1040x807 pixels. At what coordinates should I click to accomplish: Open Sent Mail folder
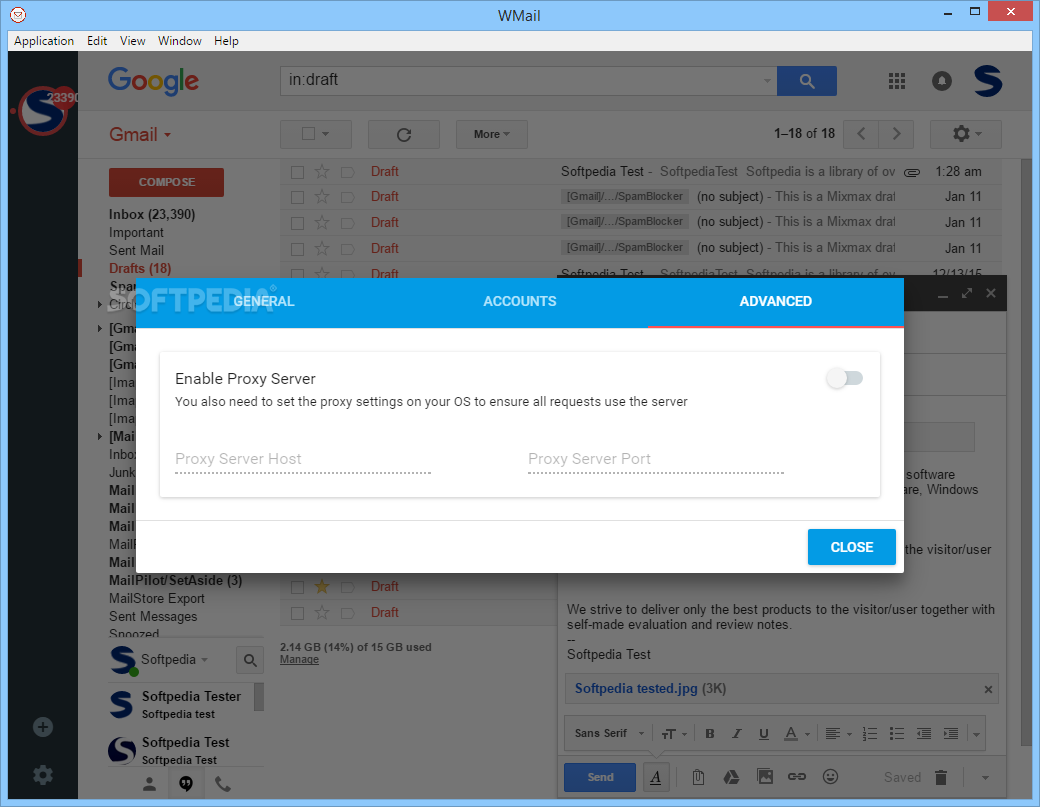pyautogui.click(x=137, y=251)
